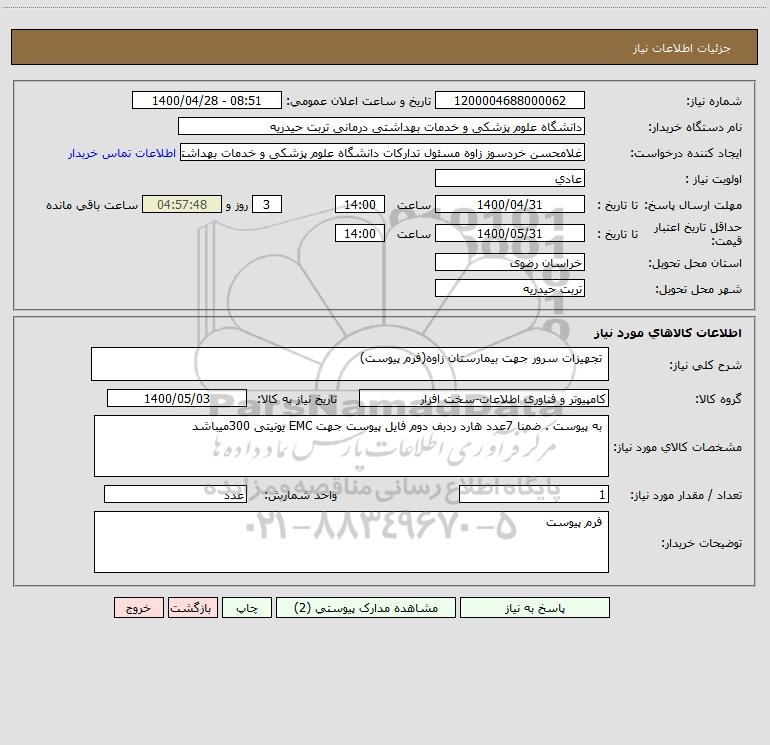The height and width of the screenshot is (745, 770).
Task: Click label 'ساعت باقی مانده'
Action: coord(92,205)
